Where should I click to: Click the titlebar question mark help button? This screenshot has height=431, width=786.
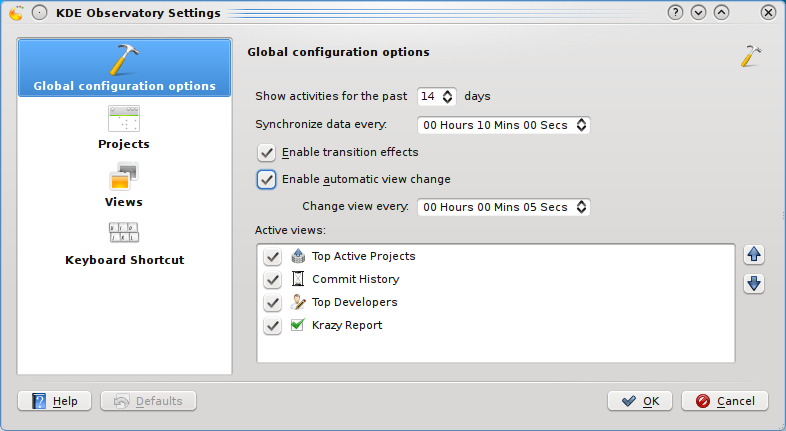coord(676,13)
